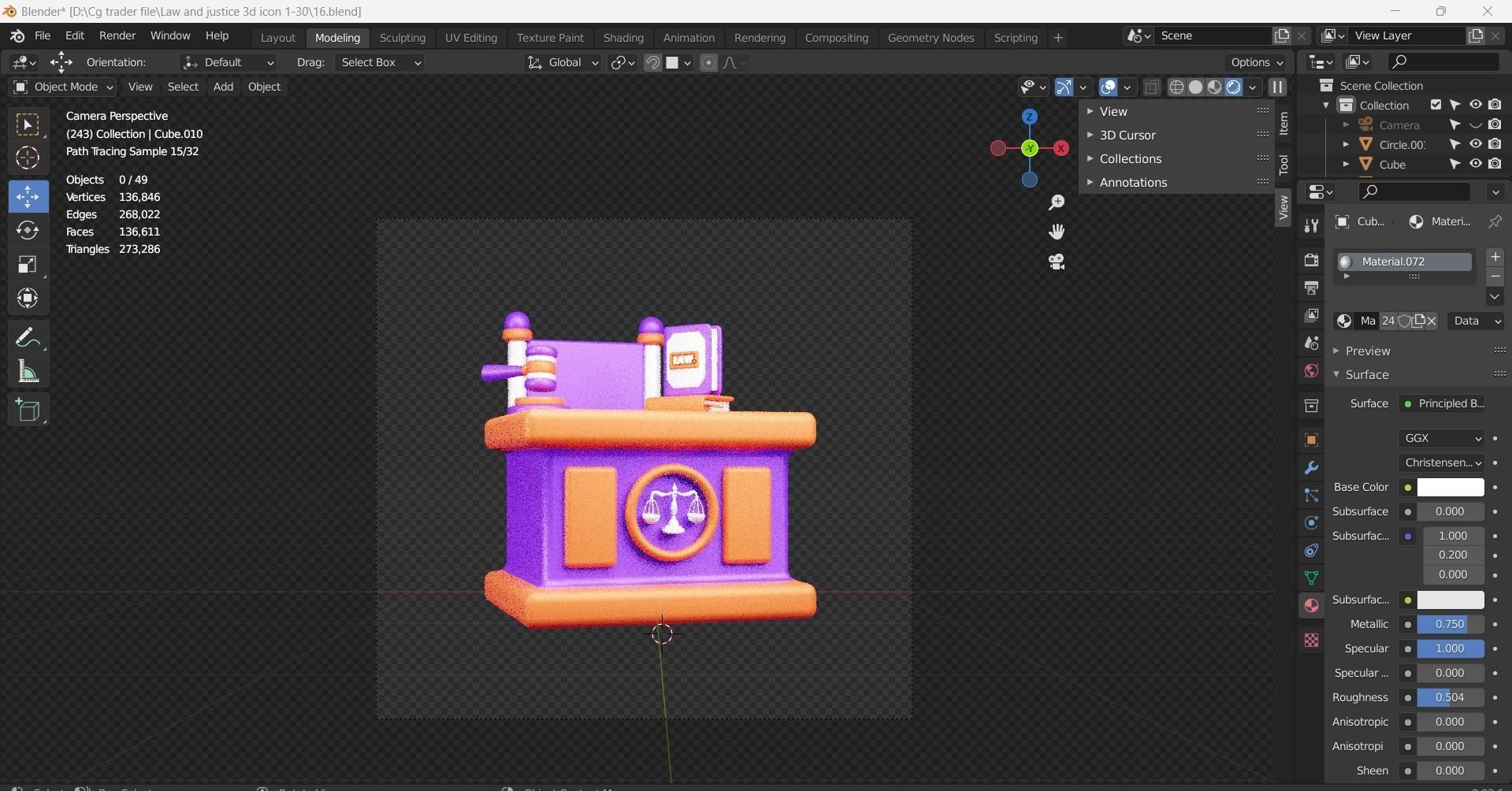The height and width of the screenshot is (791, 1512).
Task: Open the Orientation Default dropdown
Action: tap(228, 62)
